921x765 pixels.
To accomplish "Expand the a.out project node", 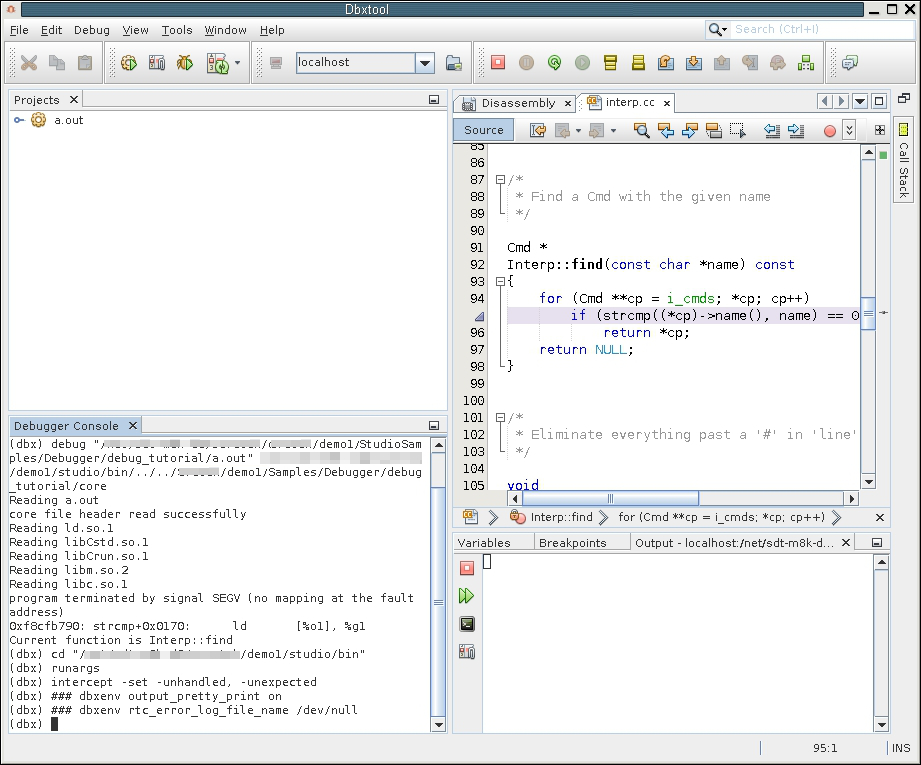I will coord(19,120).
